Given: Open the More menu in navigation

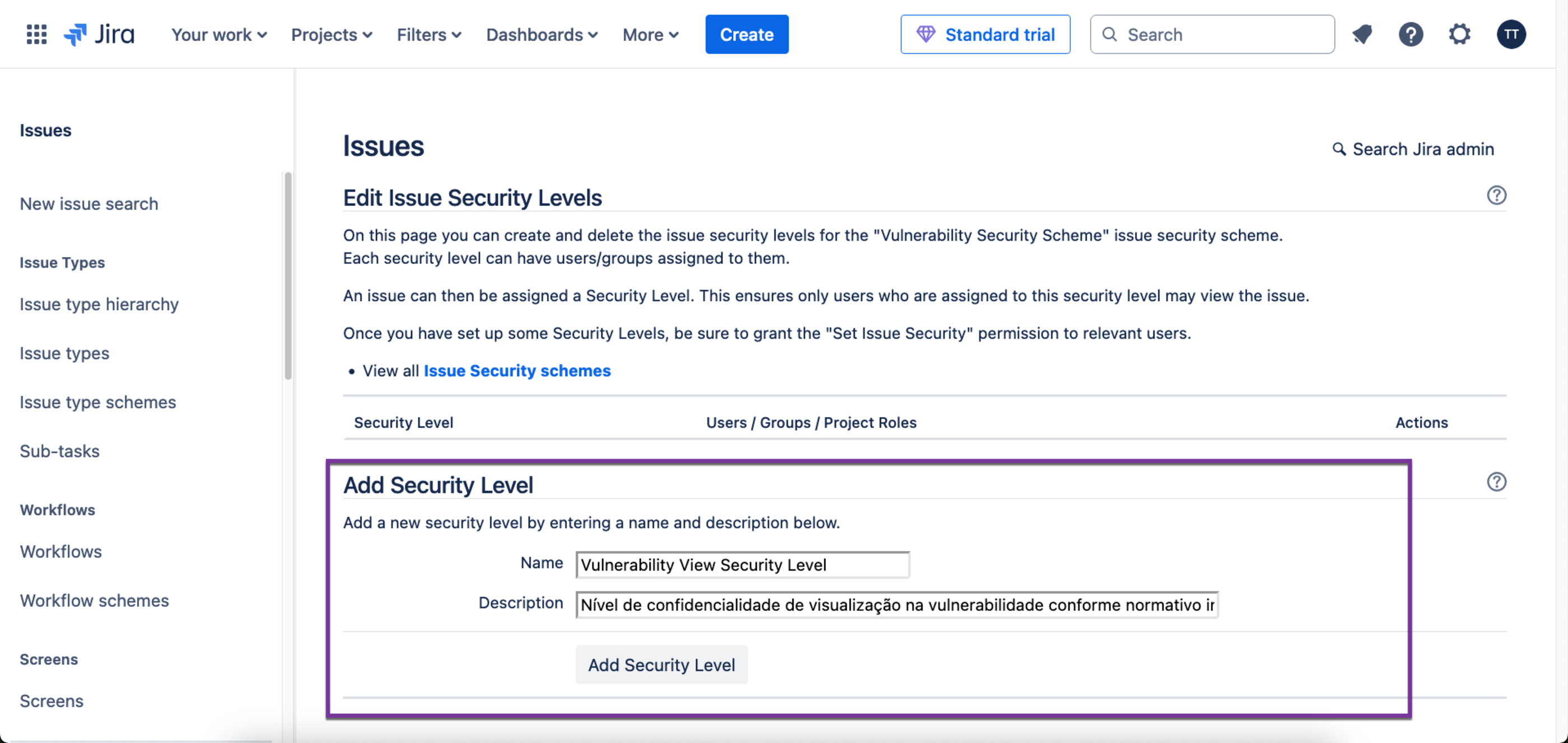Looking at the screenshot, I should tap(650, 35).
